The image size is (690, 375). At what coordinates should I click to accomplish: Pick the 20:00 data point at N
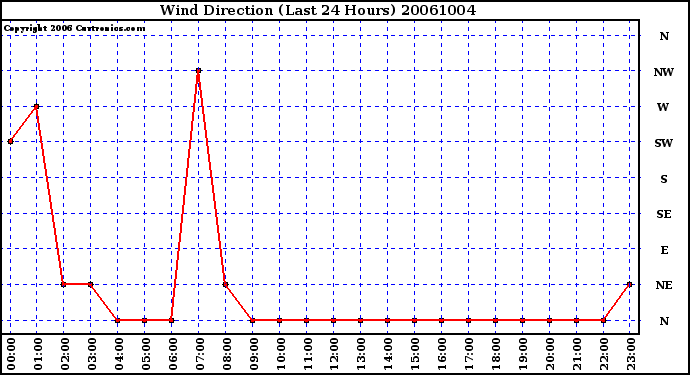(x=550, y=320)
